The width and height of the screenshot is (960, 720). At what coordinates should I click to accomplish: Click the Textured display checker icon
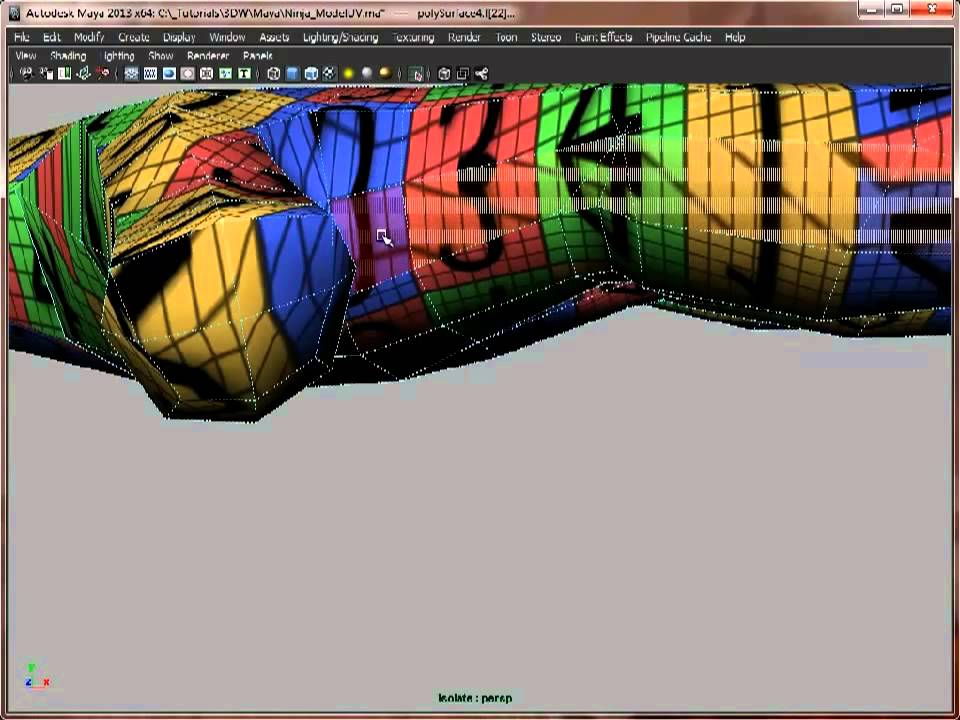[329, 74]
